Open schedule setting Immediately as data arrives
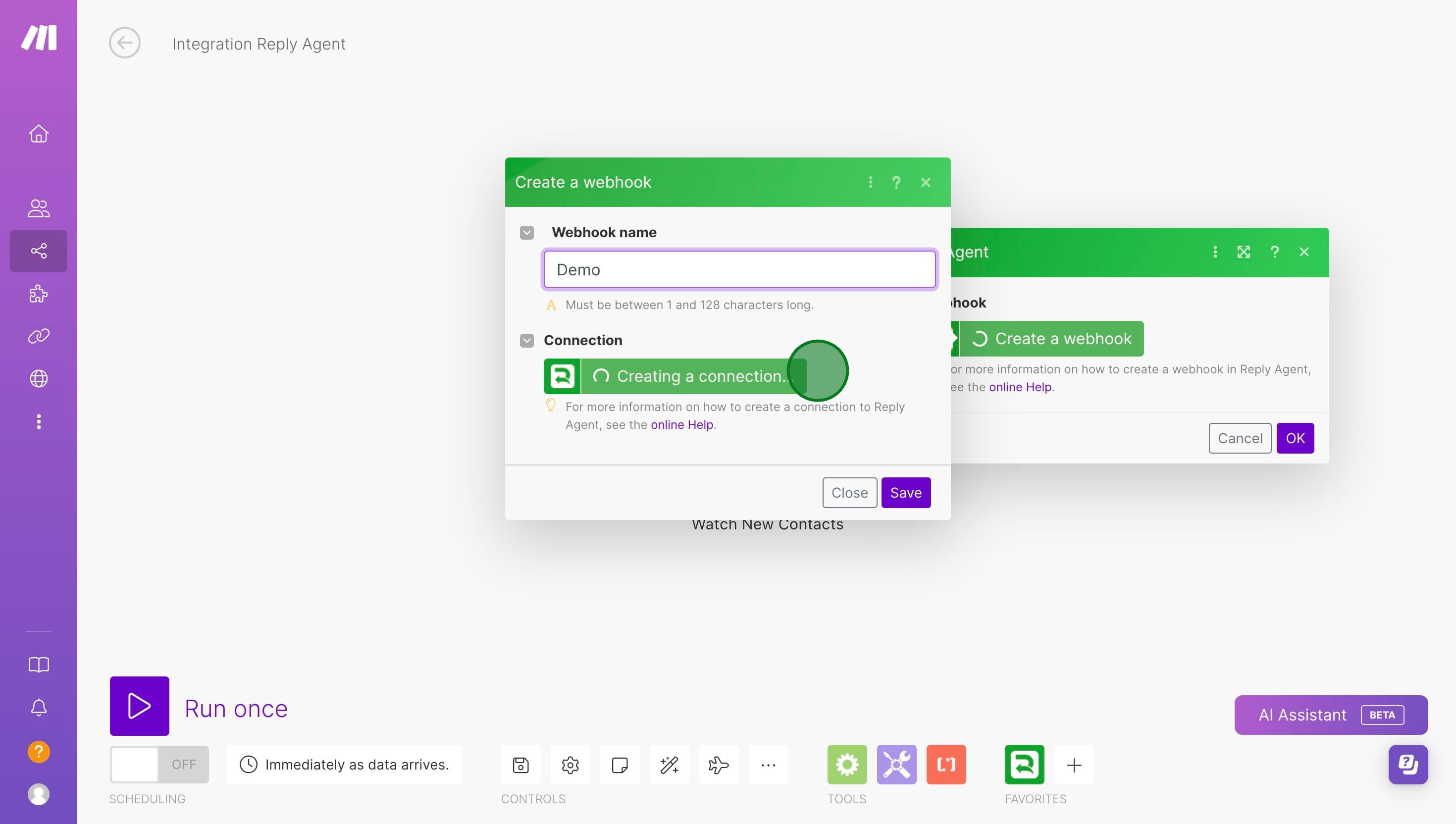 [x=344, y=765]
